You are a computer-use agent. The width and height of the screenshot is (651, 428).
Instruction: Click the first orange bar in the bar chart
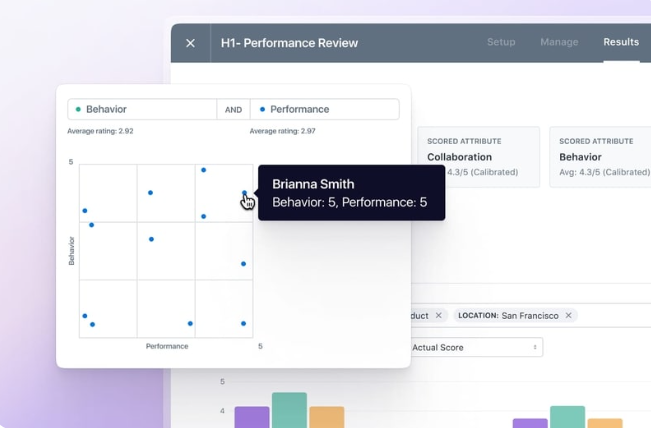(x=327, y=417)
